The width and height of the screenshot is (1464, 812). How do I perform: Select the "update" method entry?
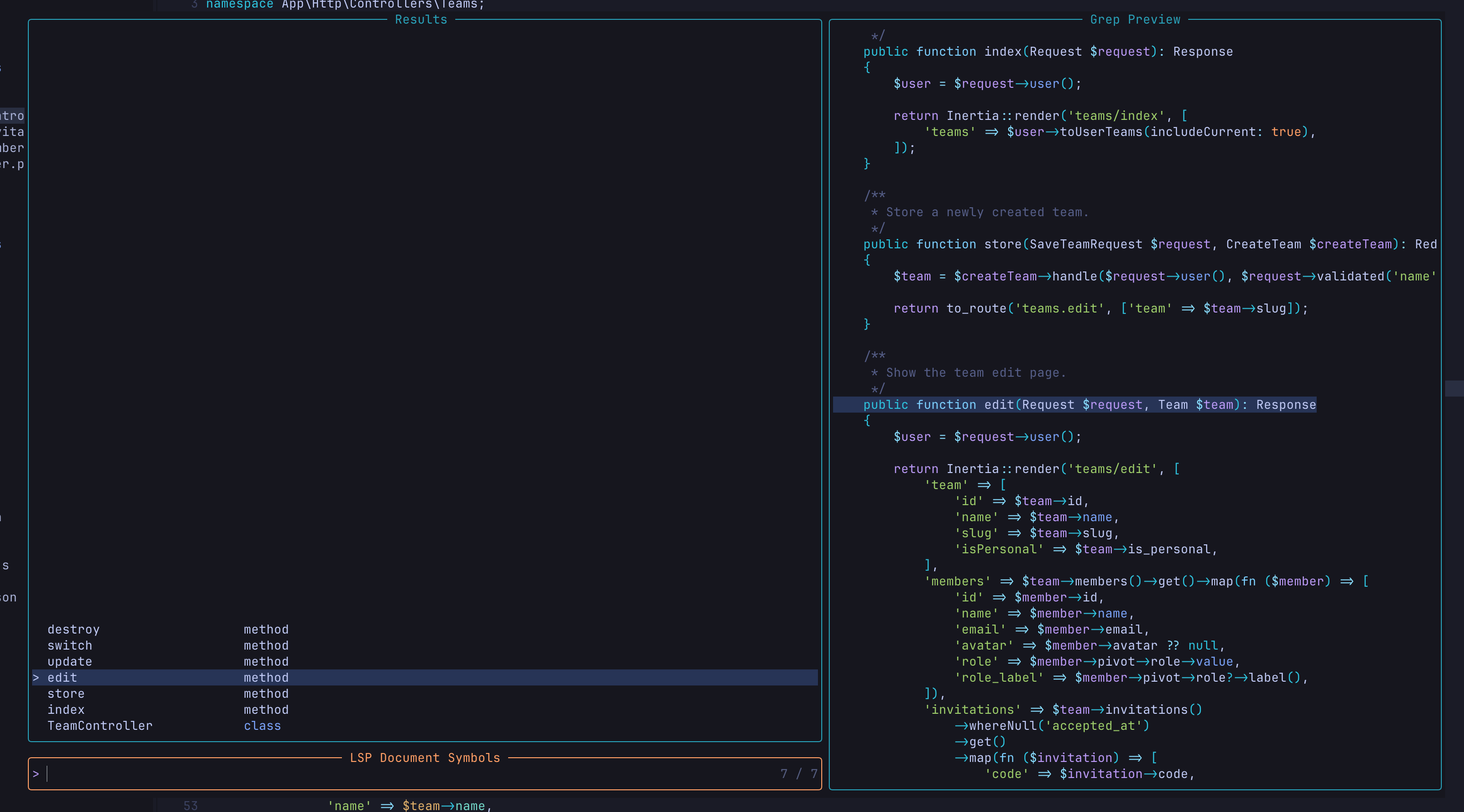(x=69, y=661)
